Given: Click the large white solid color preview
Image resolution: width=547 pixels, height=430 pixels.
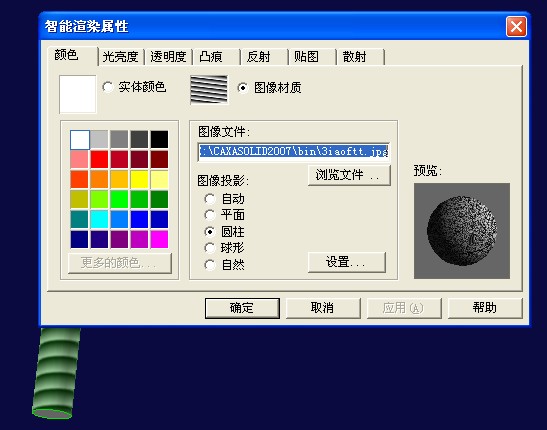Looking at the screenshot, I should click(77, 94).
